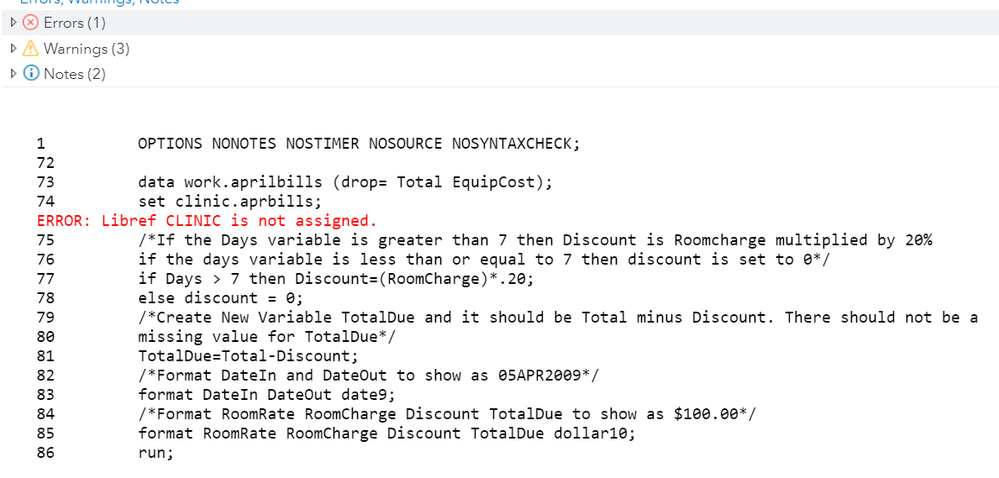Open the Notes (2) label
Image resolution: width=999 pixels, height=478 pixels.
point(74,73)
